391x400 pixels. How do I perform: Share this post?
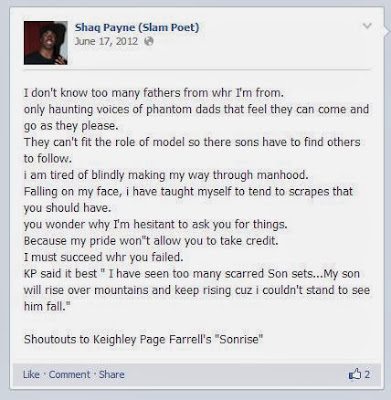click(x=112, y=374)
